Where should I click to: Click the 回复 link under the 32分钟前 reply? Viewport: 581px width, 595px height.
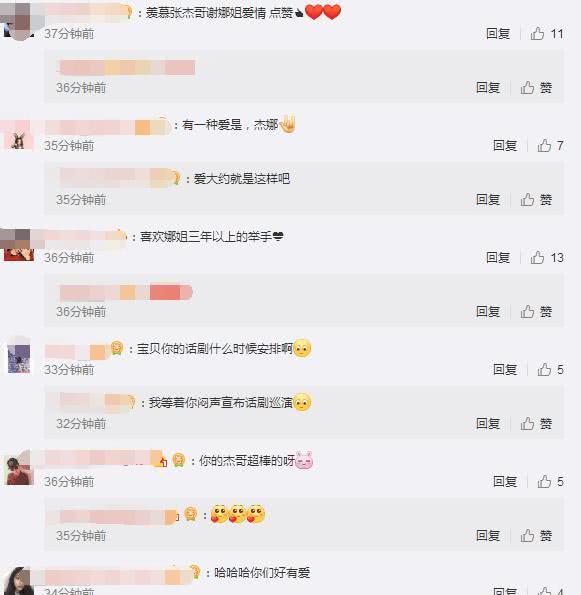pyautogui.click(x=488, y=423)
